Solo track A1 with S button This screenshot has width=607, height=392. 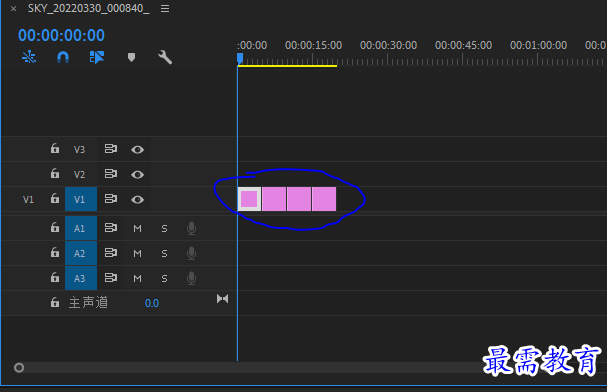164,229
